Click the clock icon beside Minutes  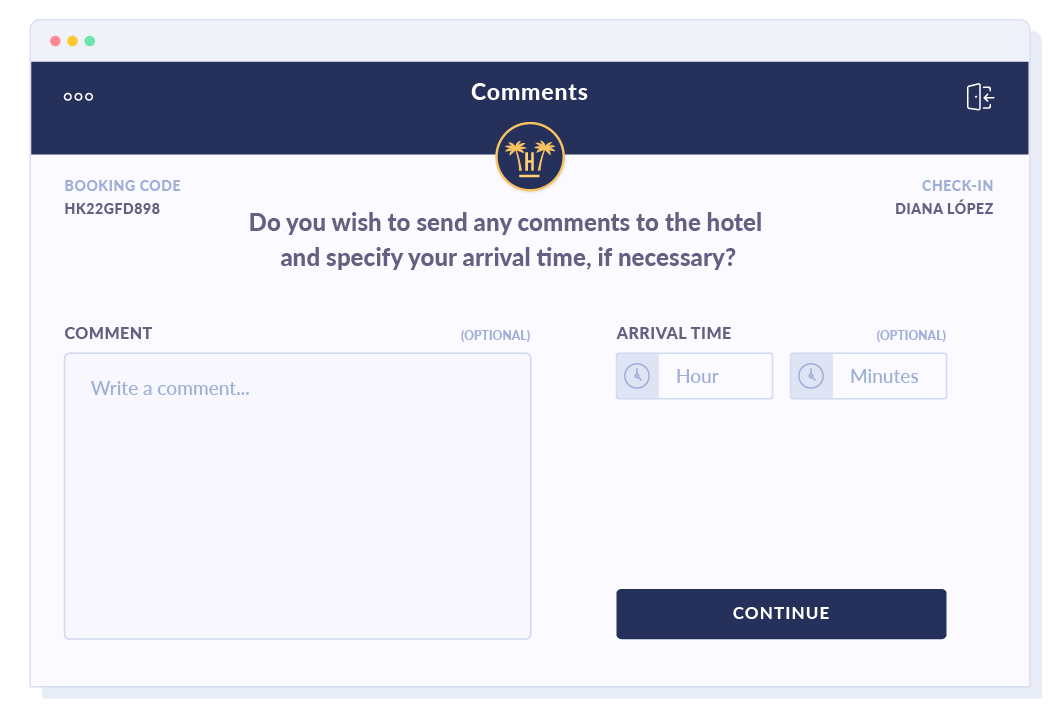[x=811, y=376]
